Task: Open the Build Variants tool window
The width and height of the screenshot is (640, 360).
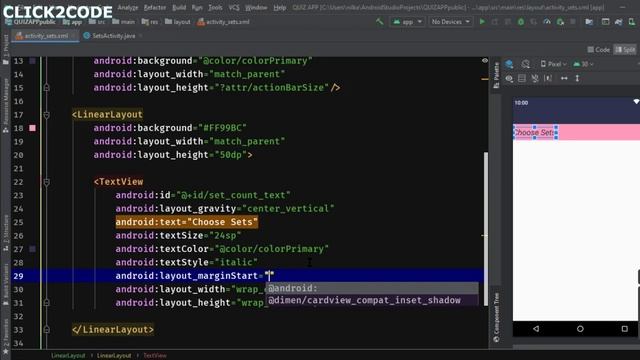Action: tap(5, 284)
